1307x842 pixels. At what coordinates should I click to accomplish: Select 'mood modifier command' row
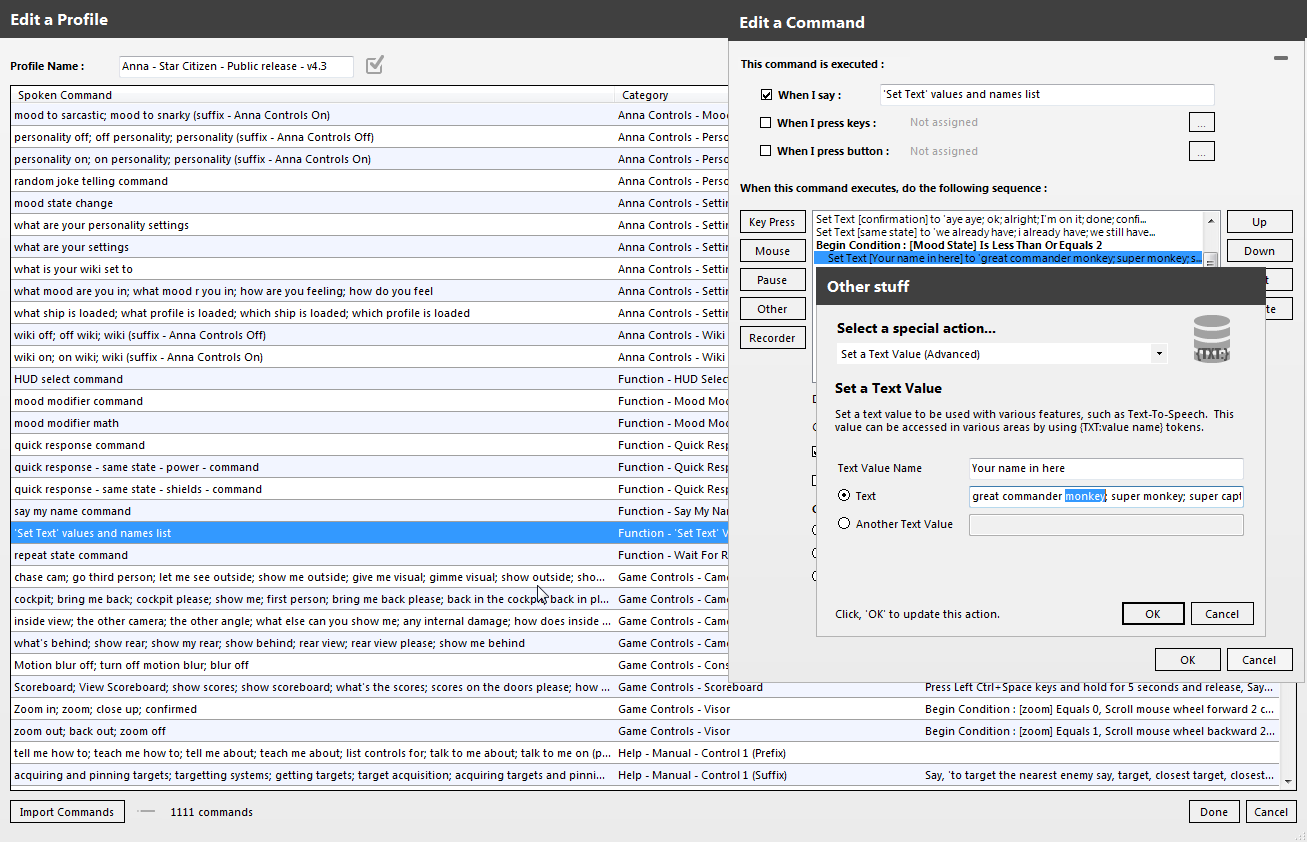[x=370, y=401]
